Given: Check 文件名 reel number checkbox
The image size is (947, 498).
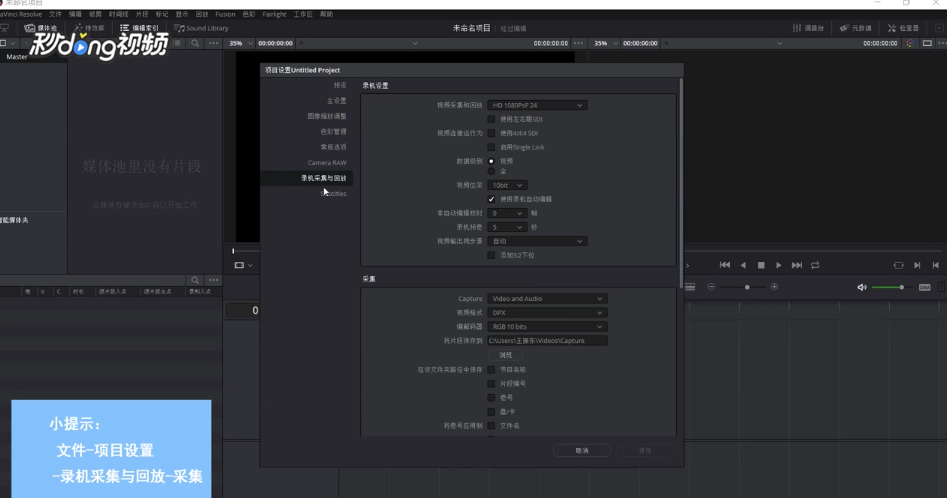Looking at the screenshot, I should point(491,426).
